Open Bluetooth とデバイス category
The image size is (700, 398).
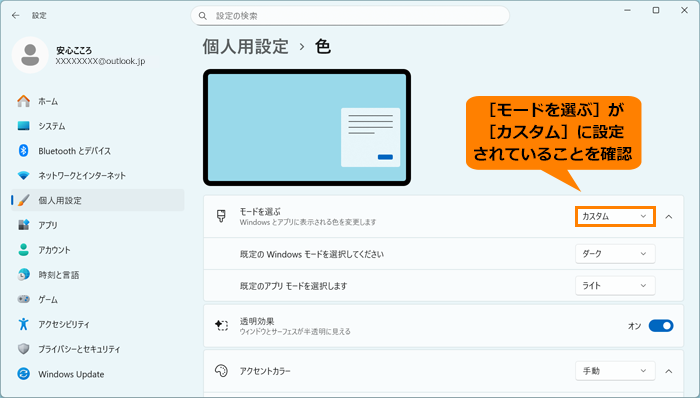(x=98, y=151)
